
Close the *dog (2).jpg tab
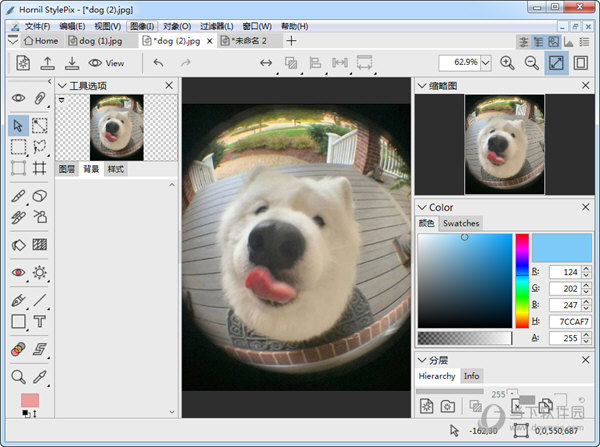point(209,41)
